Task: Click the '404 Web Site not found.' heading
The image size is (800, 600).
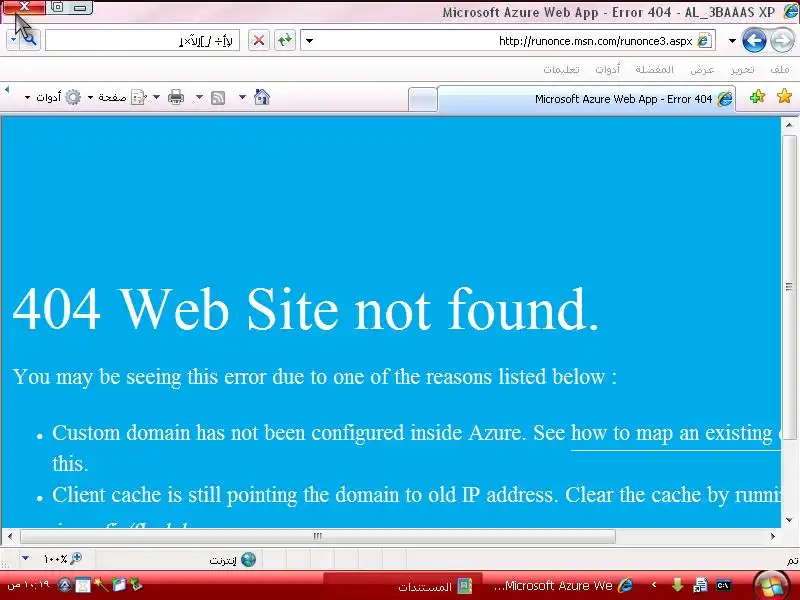Action: click(x=306, y=309)
